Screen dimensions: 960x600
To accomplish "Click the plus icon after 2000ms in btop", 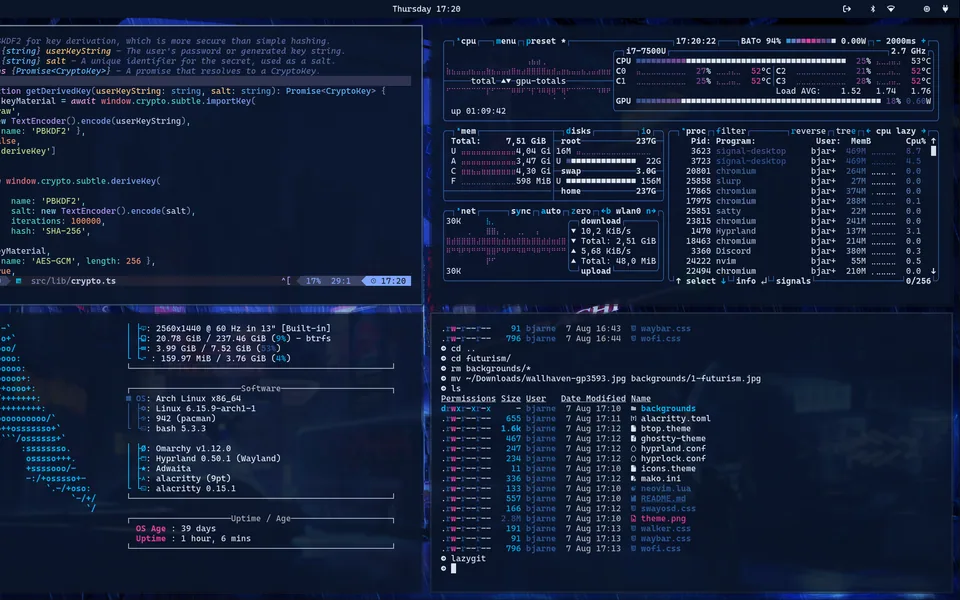I will tap(923, 41).
